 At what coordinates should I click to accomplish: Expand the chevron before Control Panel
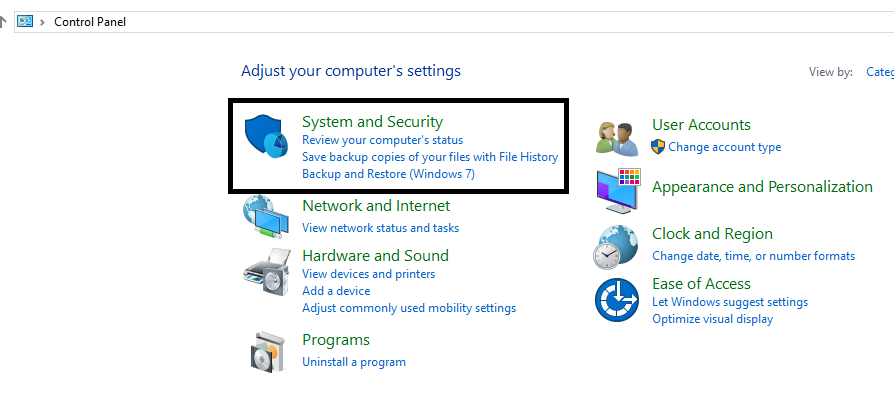coord(42,22)
